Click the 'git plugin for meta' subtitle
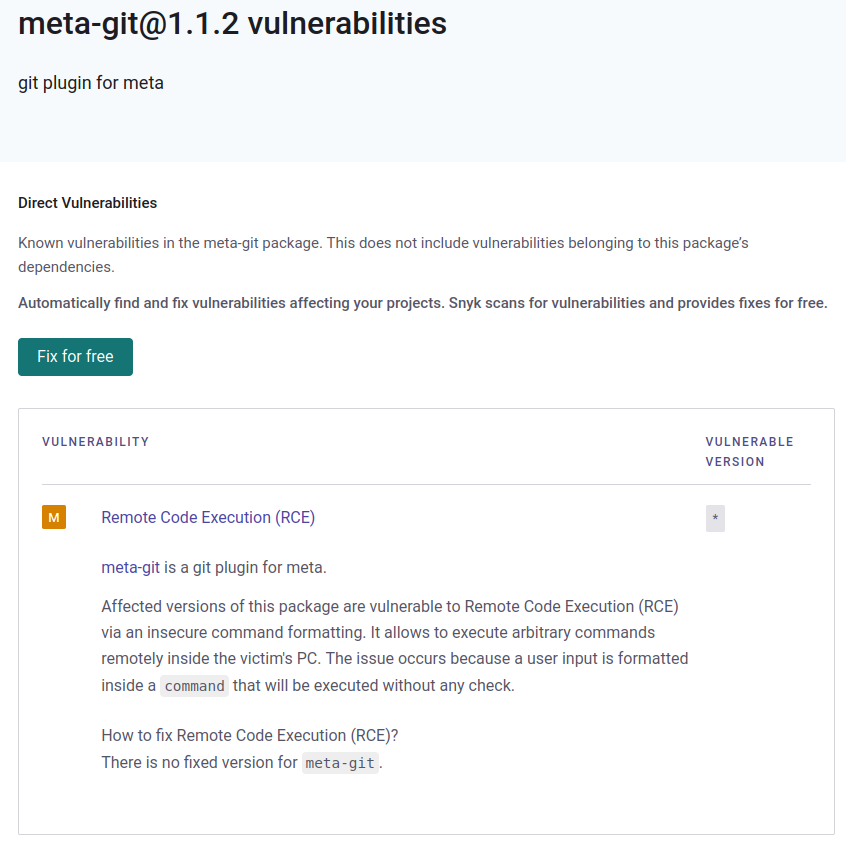 tap(91, 83)
